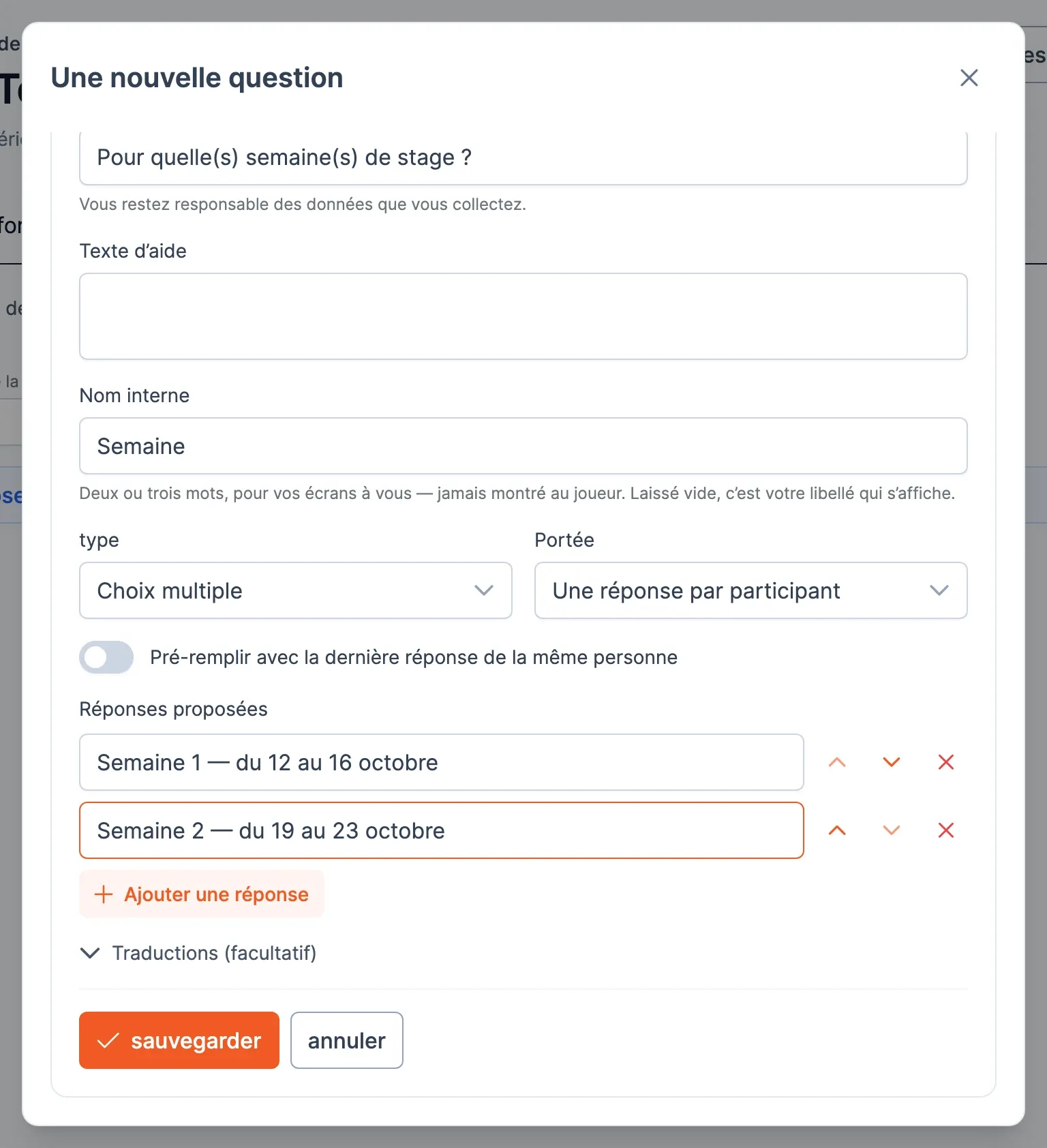Remove the "Semaine 2" answer
1047x1148 pixels.
(946, 830)
